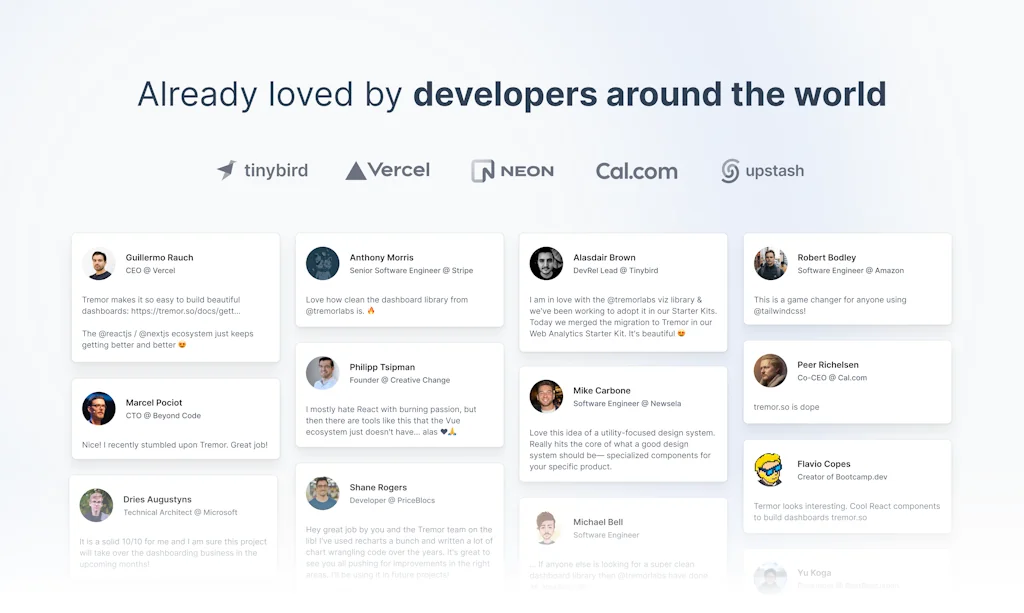This screenshot has height=613, width=1024.
Task: Click 'Termor looks interesting' testimonial text
Action: (x=846, y=511)
